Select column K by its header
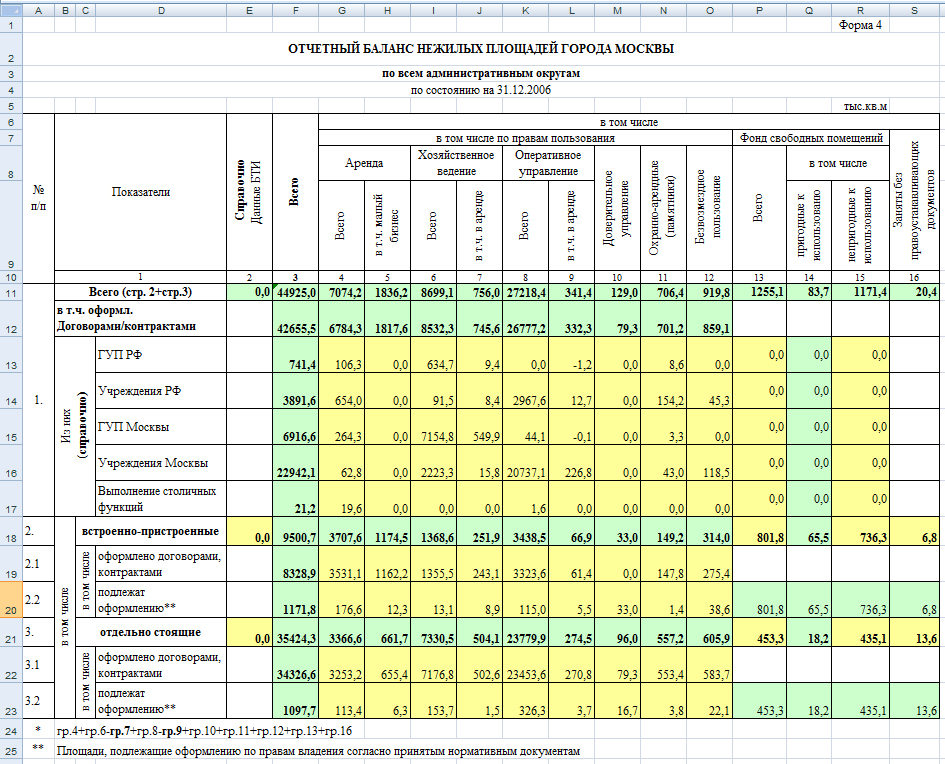The image size is (945, 764). point(526,10)
